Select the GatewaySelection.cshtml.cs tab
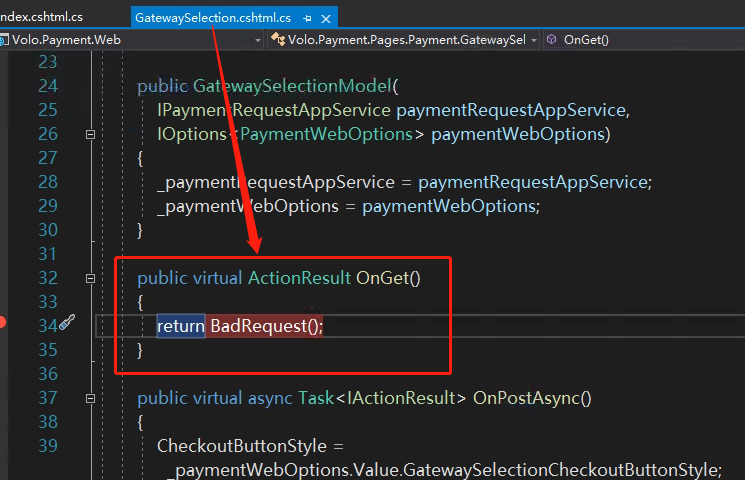The image size is (745, 480). pyautogui.click(x=212, y=18)
